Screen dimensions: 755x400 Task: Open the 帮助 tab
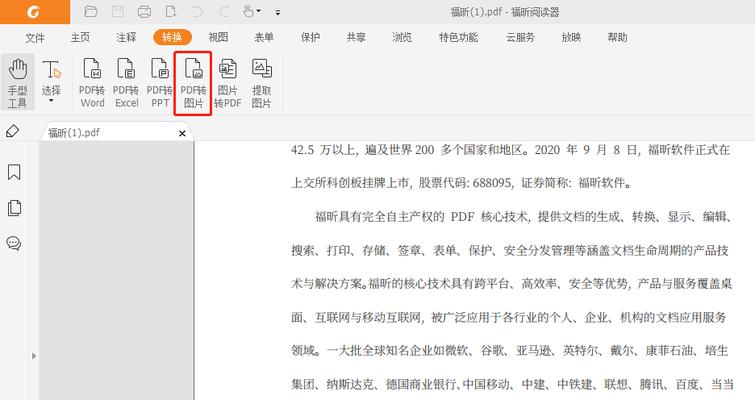(x=617, y=38)
